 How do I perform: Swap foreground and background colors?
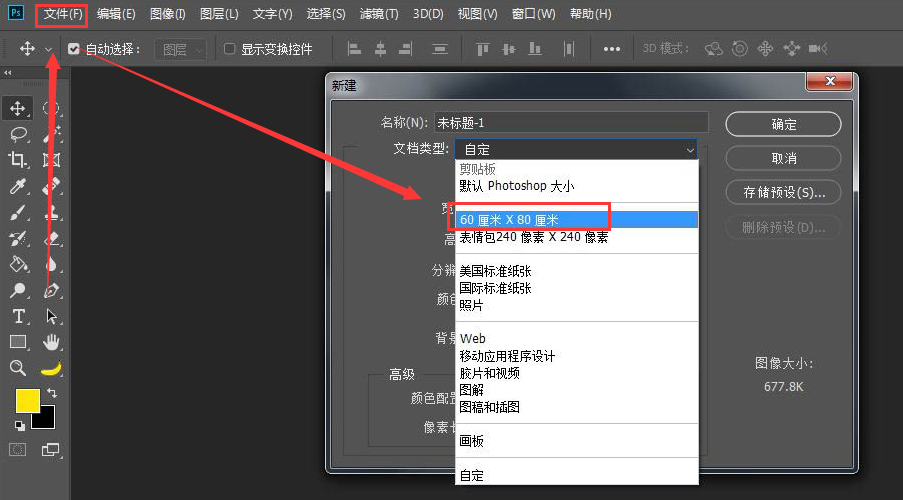pos(52,393)
